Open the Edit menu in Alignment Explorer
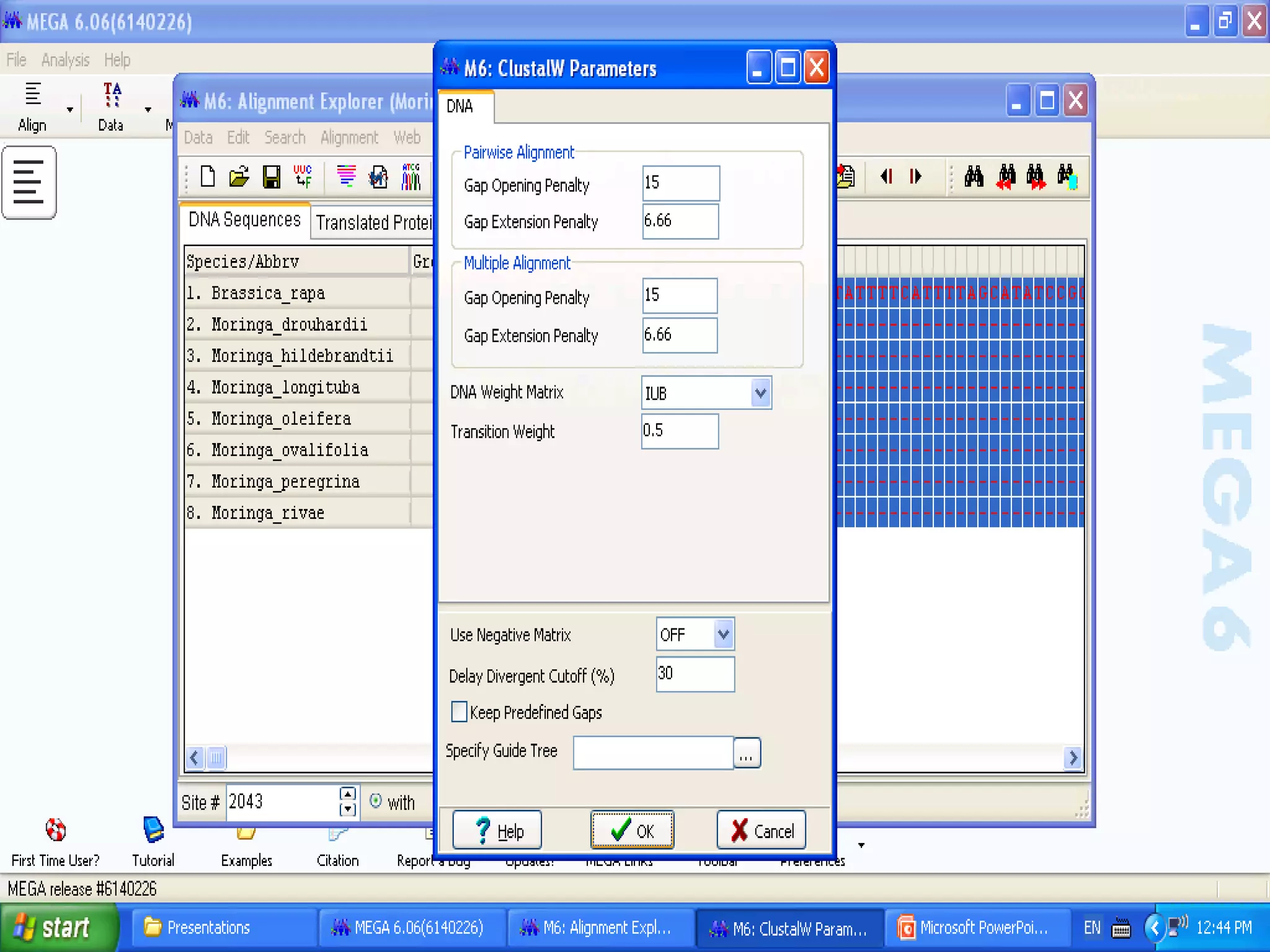 coord(238,138)
